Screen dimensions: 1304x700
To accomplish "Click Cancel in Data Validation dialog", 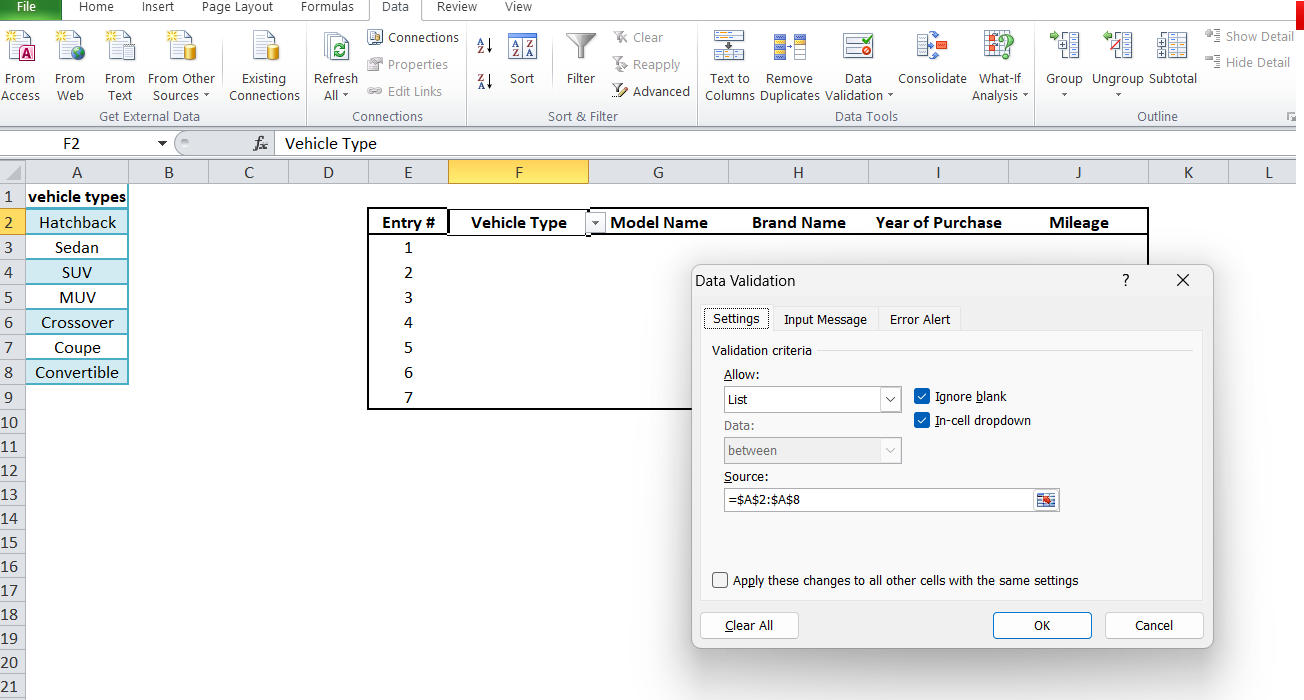I will [1154, 625].
